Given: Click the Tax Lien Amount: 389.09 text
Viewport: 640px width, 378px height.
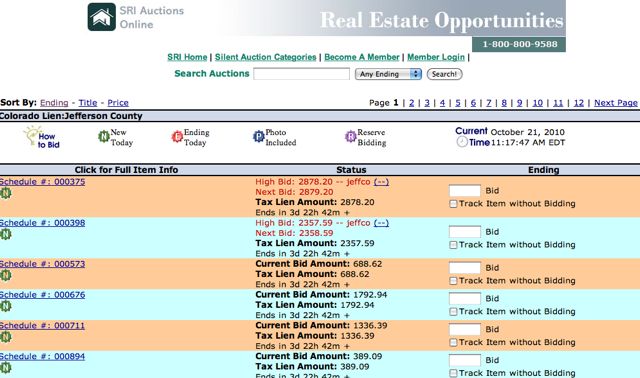Looking at the screenshot, I should (x=312, y=367).
